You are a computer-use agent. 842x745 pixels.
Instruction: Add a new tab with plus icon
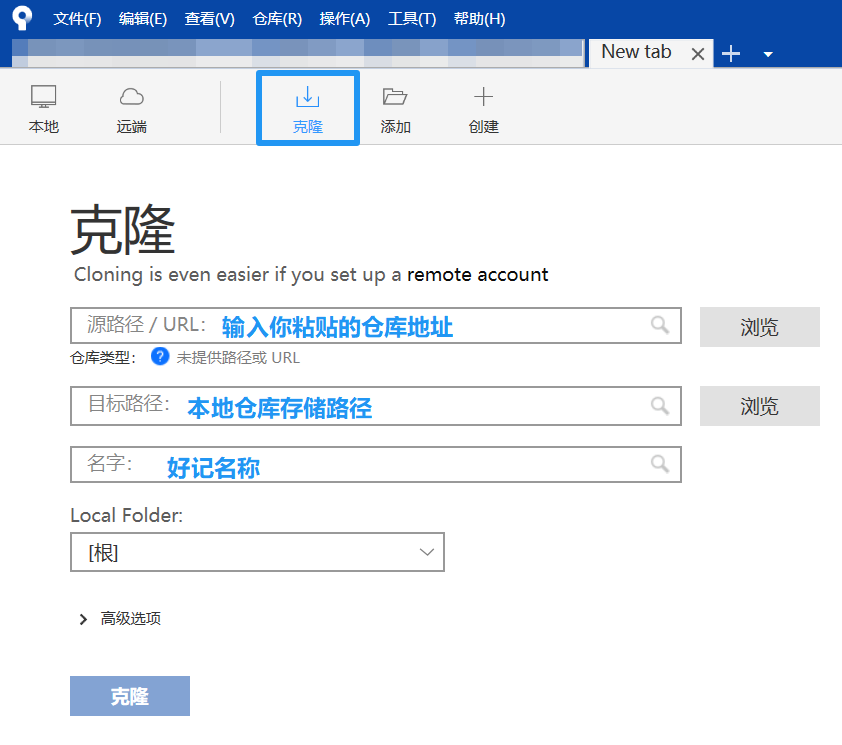pos(731,54)
